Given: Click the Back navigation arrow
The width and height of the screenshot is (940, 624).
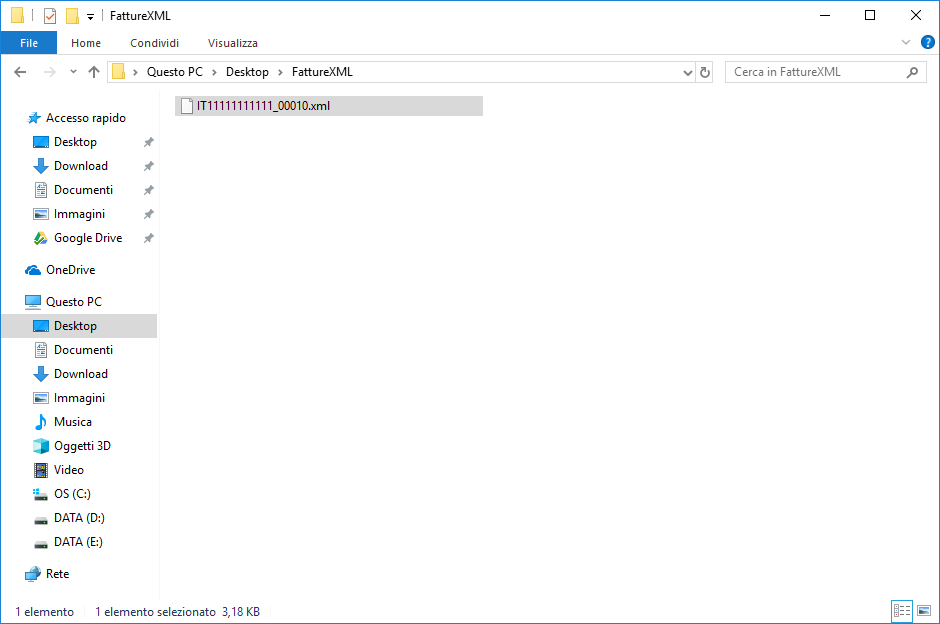Looking at the screenshot, I should click(20, 72).
